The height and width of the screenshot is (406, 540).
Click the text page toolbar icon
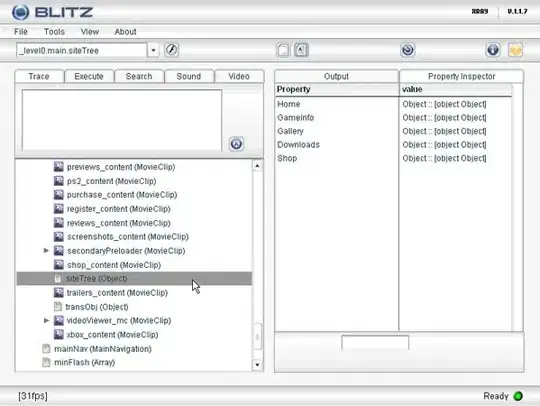(x=301, y=50)
